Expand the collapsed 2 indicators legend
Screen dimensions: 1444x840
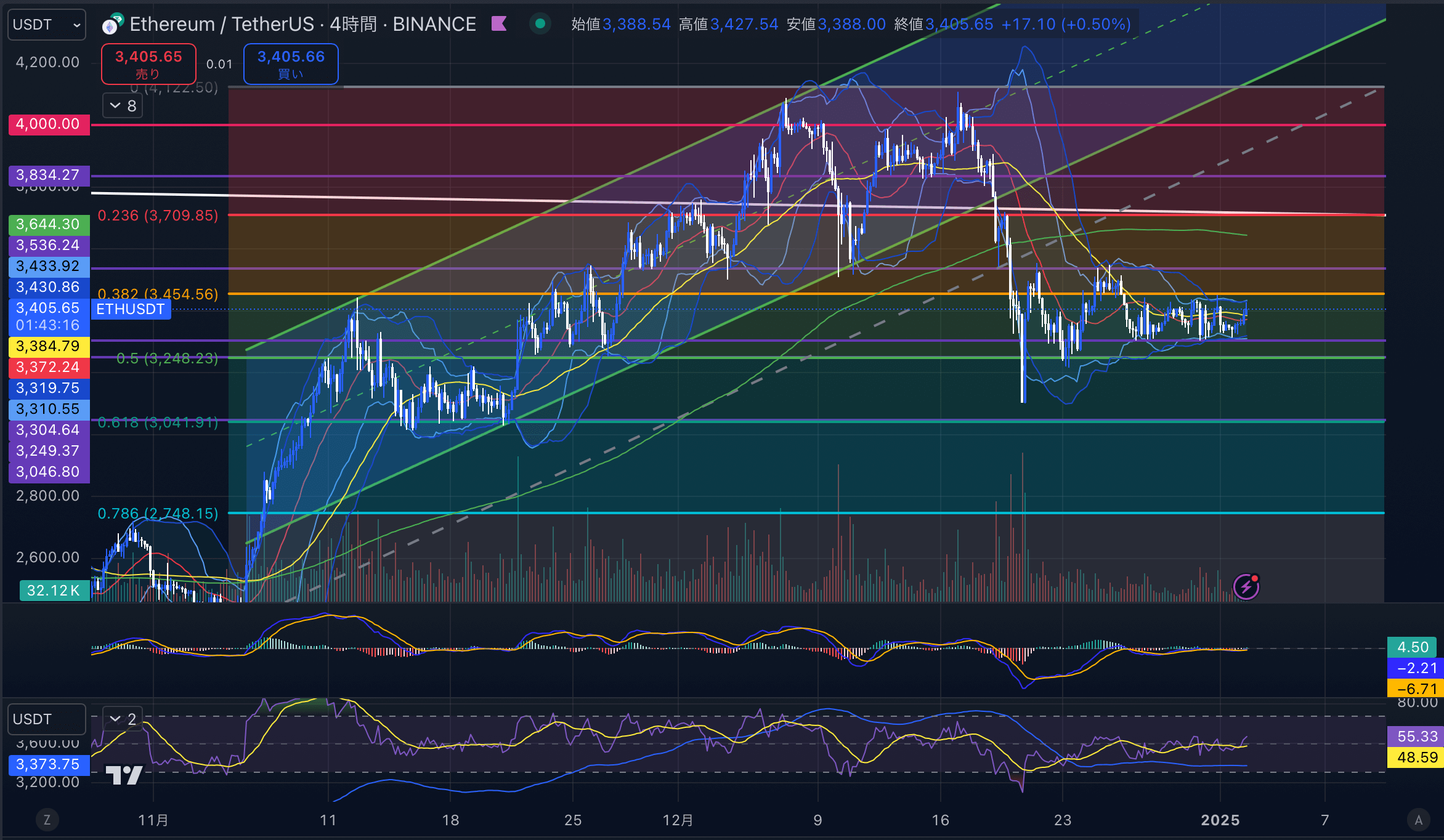pyautogui.click(x=123, y=719)
